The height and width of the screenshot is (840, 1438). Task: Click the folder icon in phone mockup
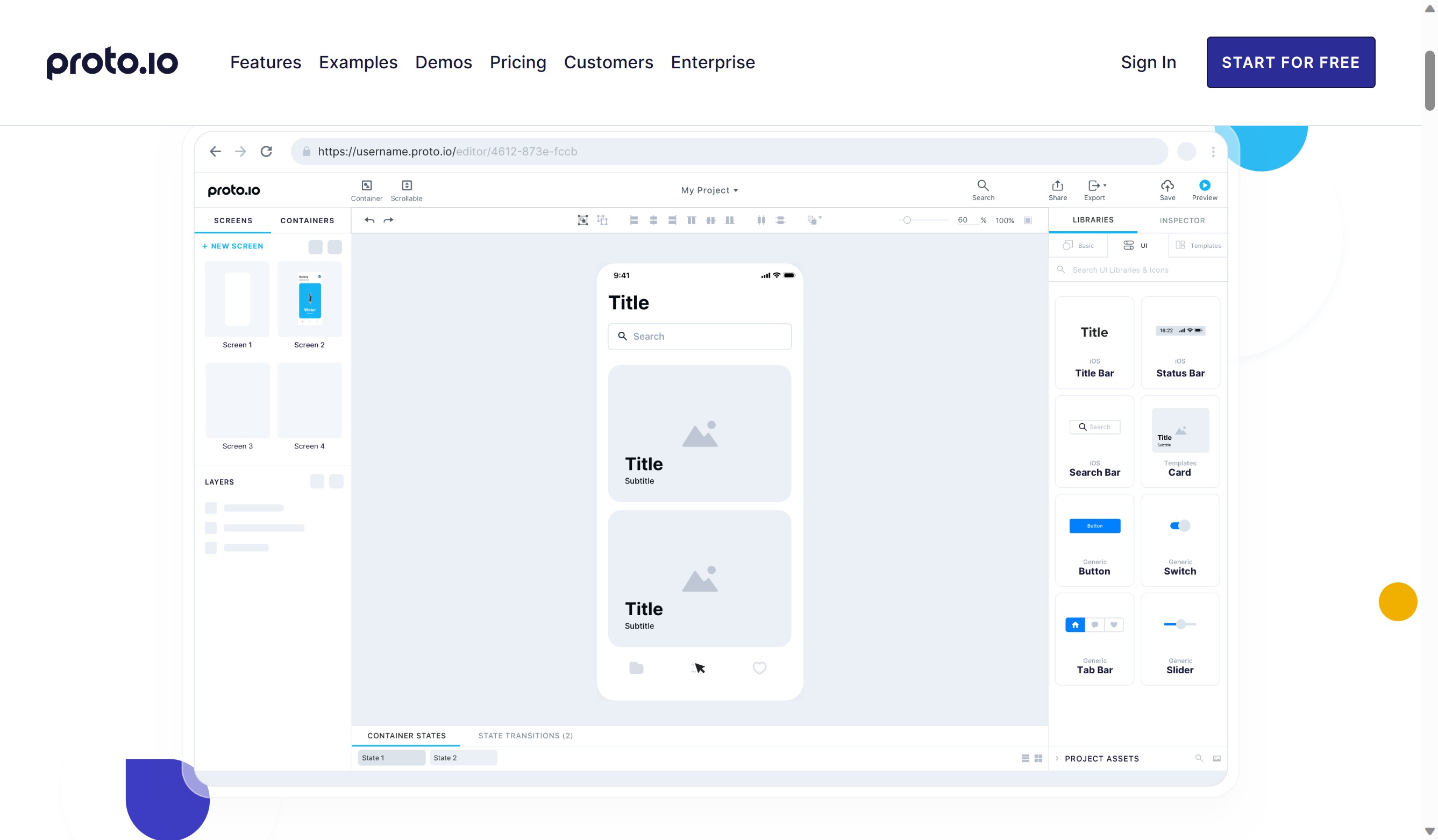tap(636, 668)
